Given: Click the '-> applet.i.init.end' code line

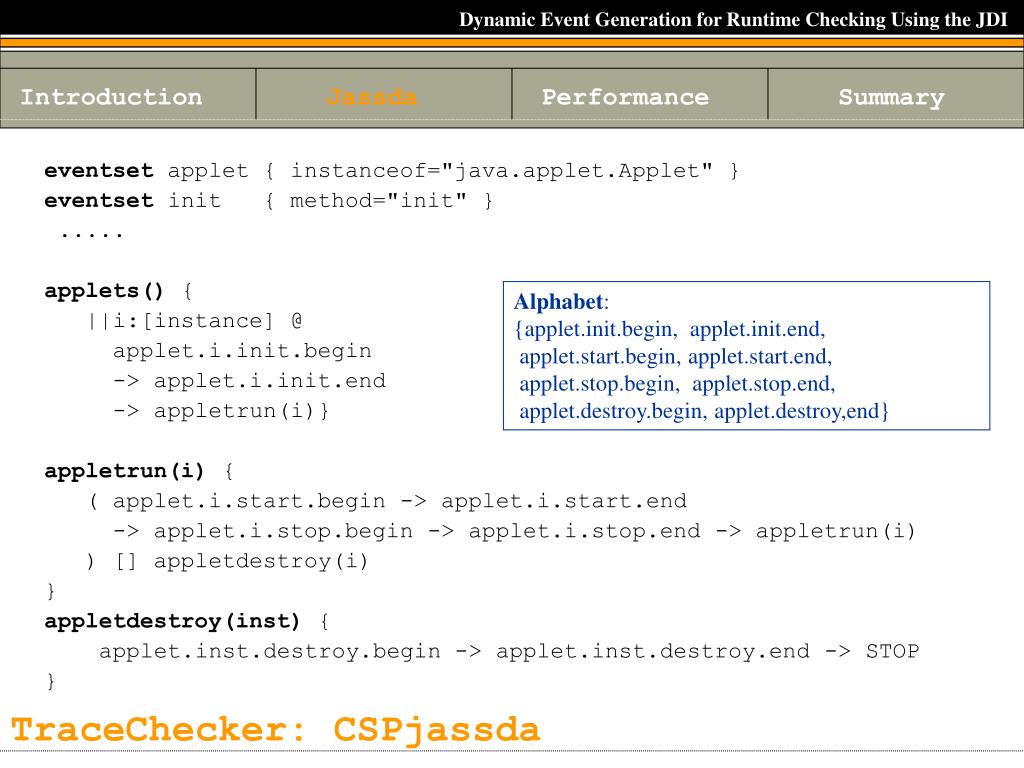Looking at the screenshot, I should click(x=249, y=381).
